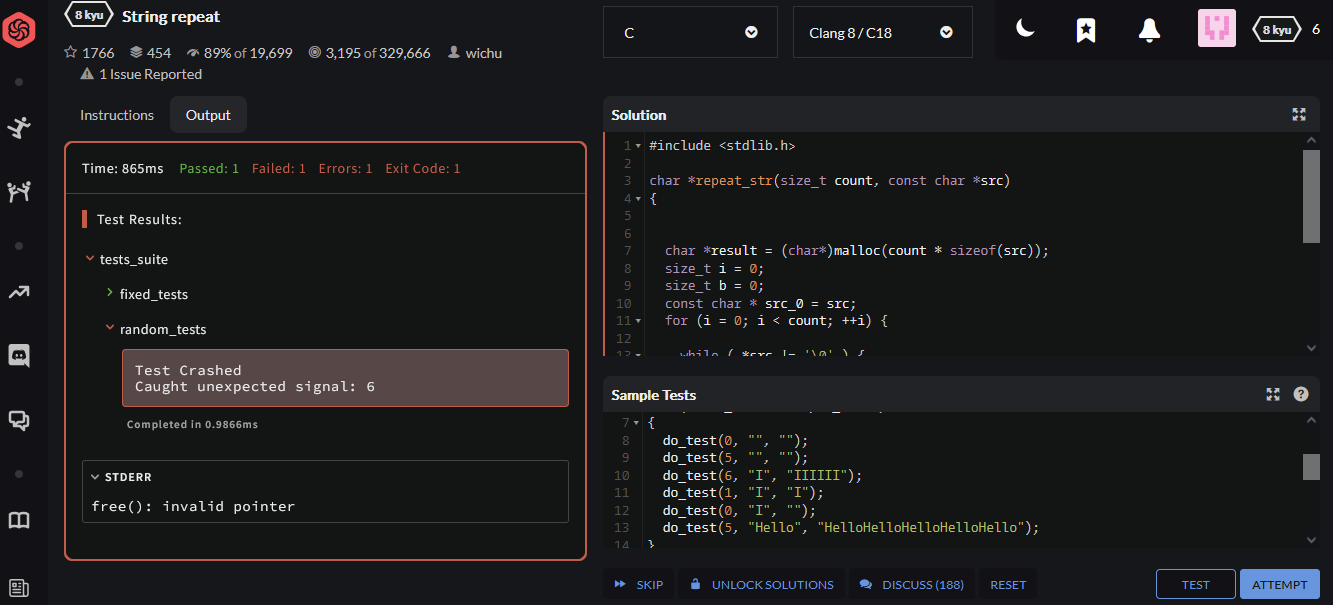
Task: Open the docs book icon in sidebar
Action: (x=19, y=520)
